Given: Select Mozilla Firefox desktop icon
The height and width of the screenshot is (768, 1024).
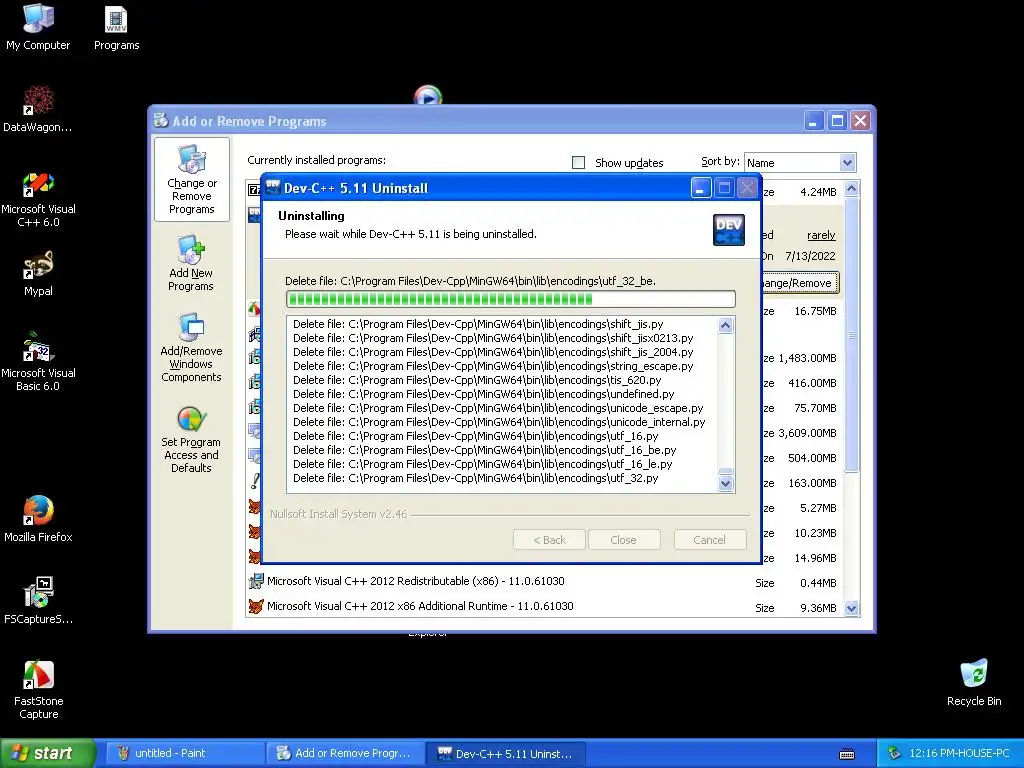Looking at the screenshot, I should click(x=38, y=519).
